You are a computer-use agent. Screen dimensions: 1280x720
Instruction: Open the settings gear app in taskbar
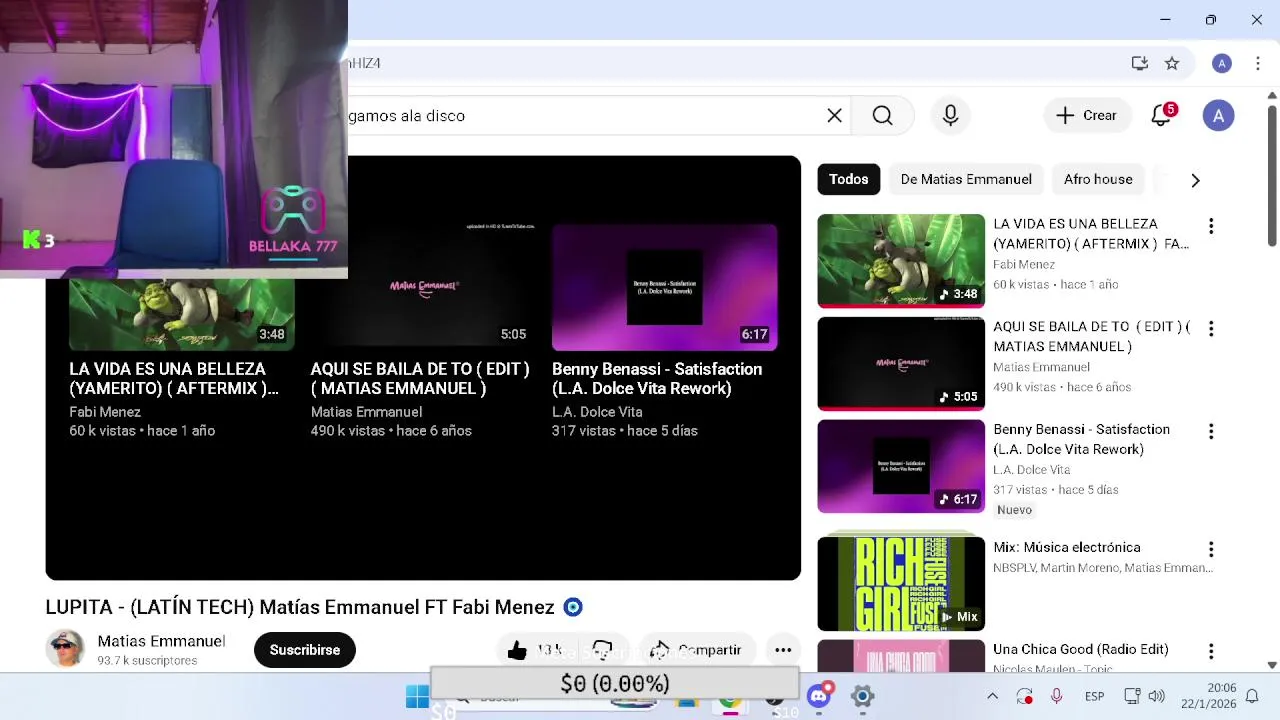(862, 696)
